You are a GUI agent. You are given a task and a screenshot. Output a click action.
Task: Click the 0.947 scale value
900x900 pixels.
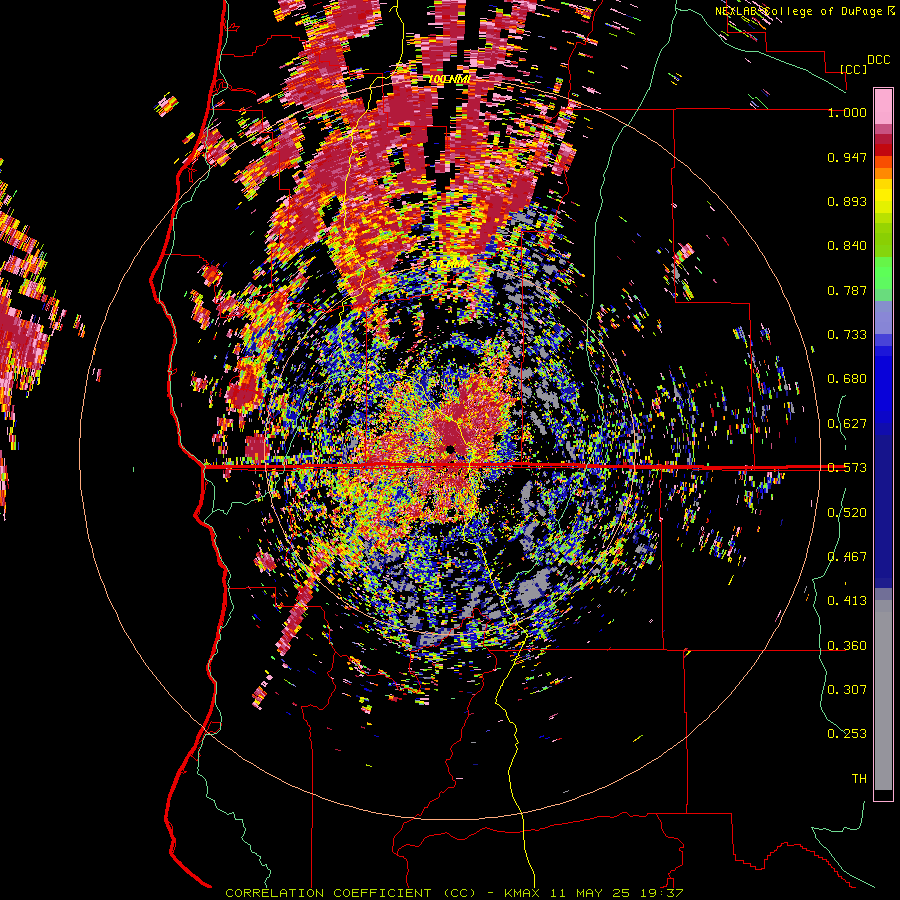pyautogui.click(x=847, y=157)
